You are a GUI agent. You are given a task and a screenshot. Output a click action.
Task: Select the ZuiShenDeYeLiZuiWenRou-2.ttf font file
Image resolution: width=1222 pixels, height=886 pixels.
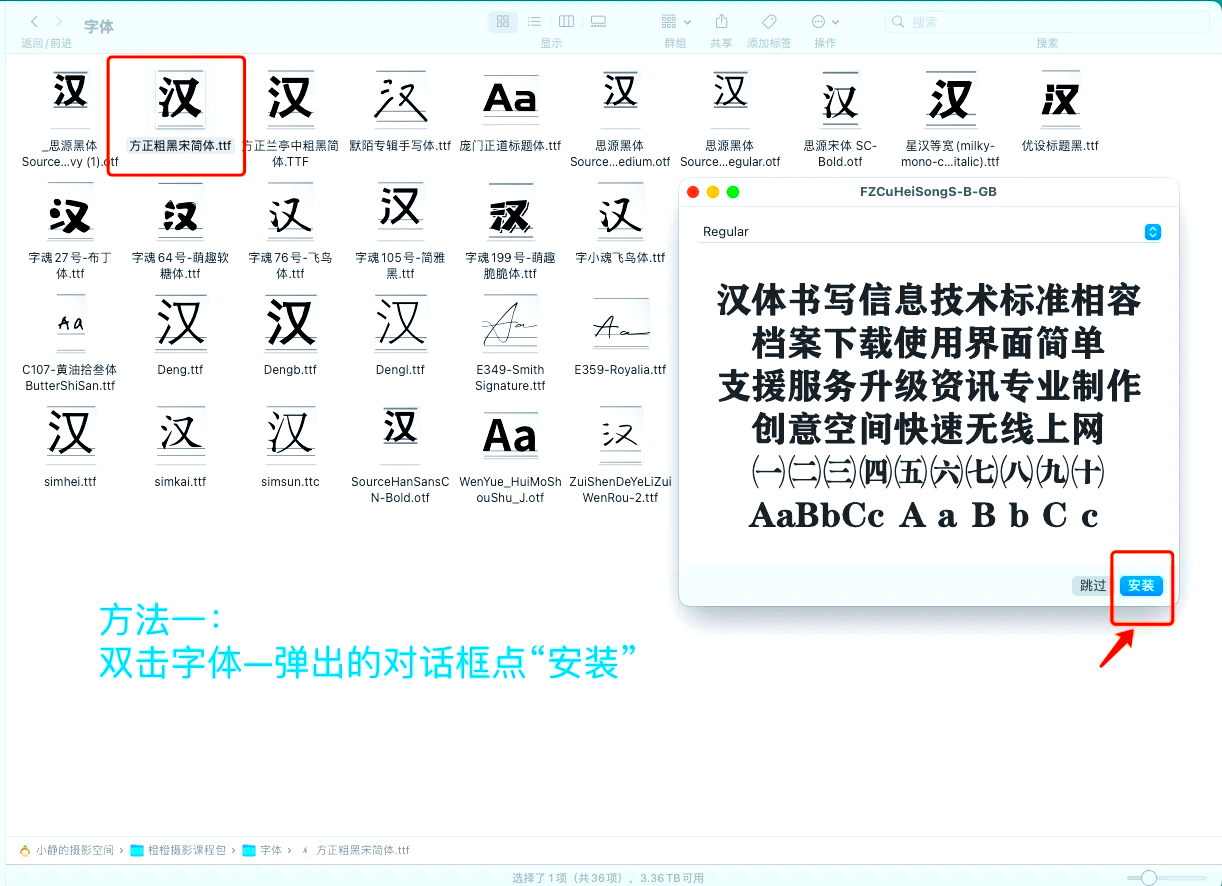620,456
